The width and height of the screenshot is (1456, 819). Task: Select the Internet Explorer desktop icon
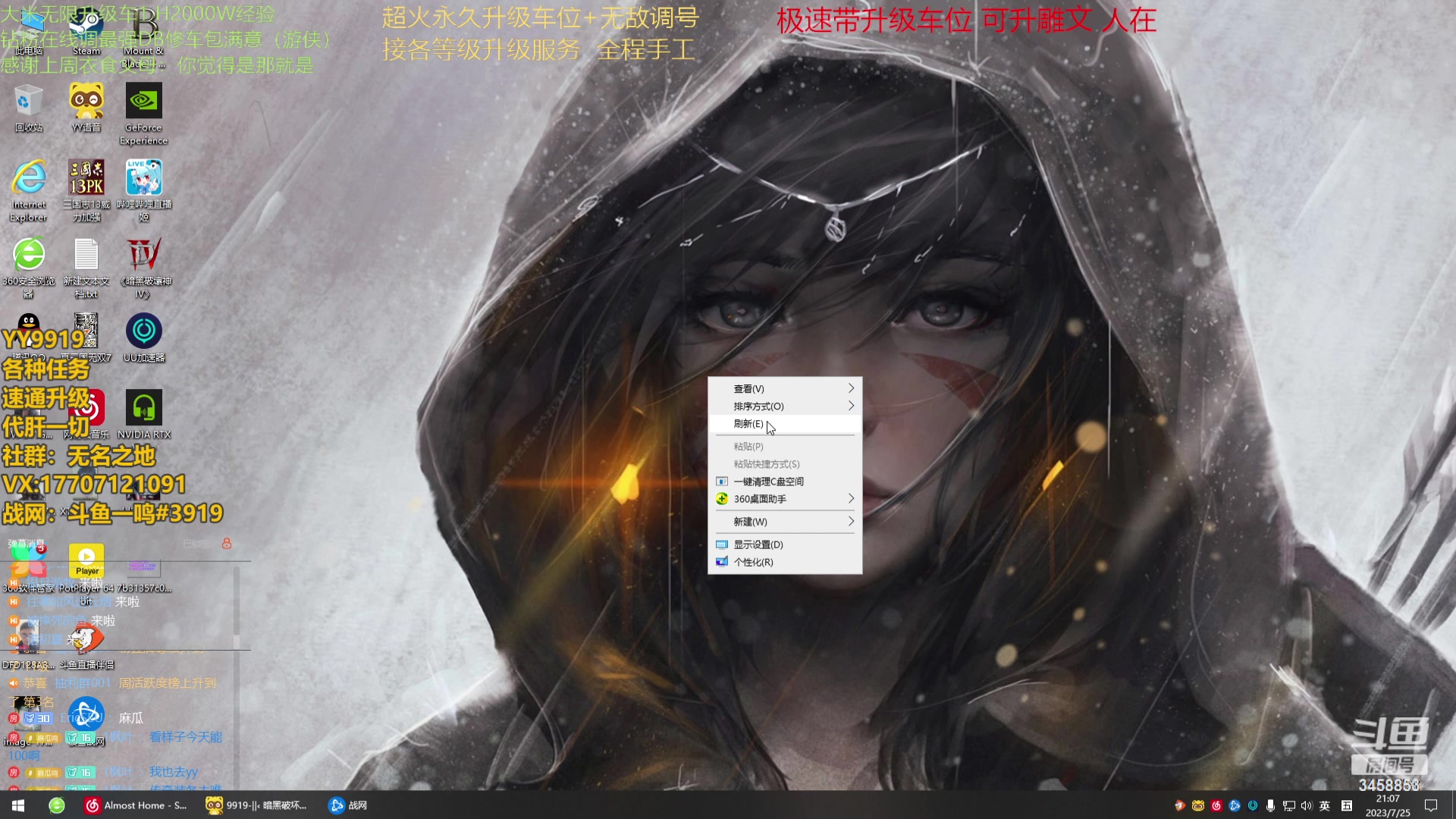coord(29,190)
